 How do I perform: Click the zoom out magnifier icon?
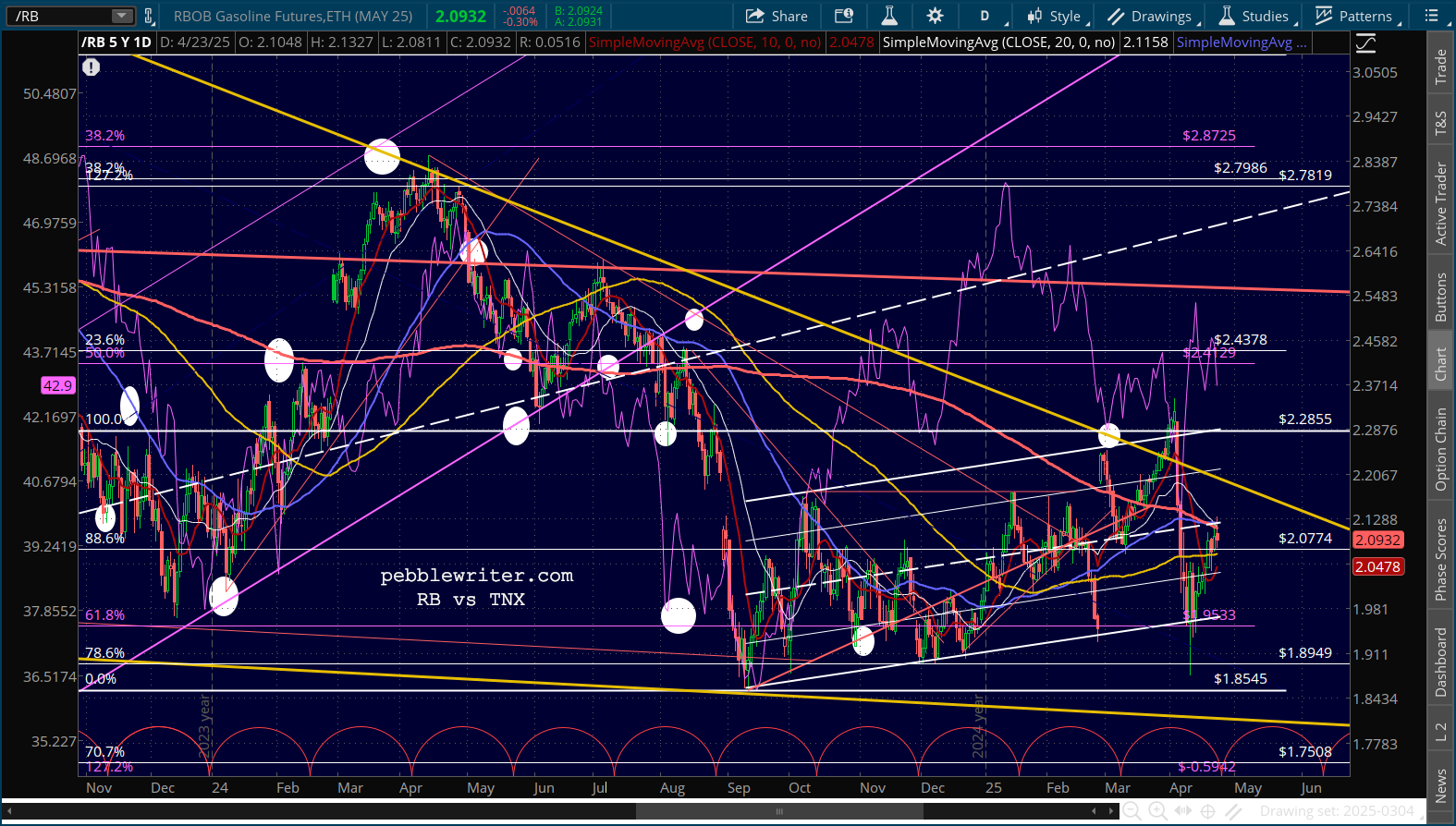tap(1132, 811)
